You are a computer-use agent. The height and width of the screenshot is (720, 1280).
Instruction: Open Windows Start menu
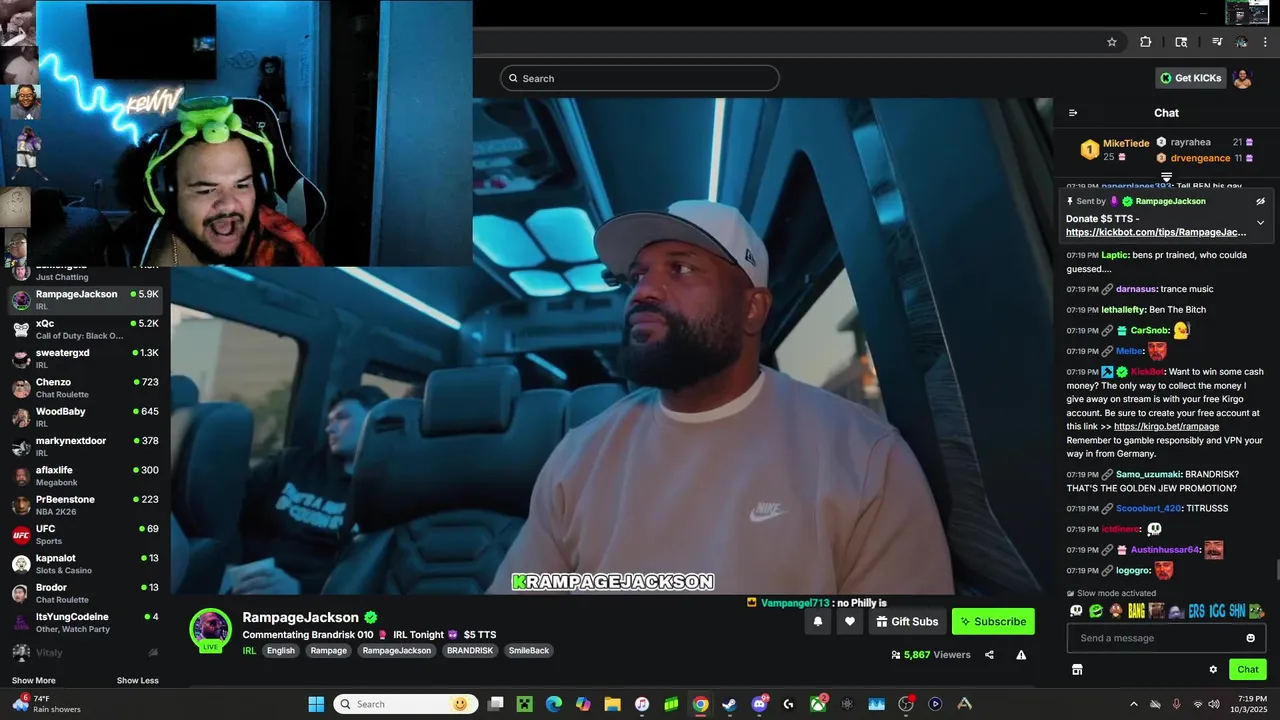click(316, 704)
